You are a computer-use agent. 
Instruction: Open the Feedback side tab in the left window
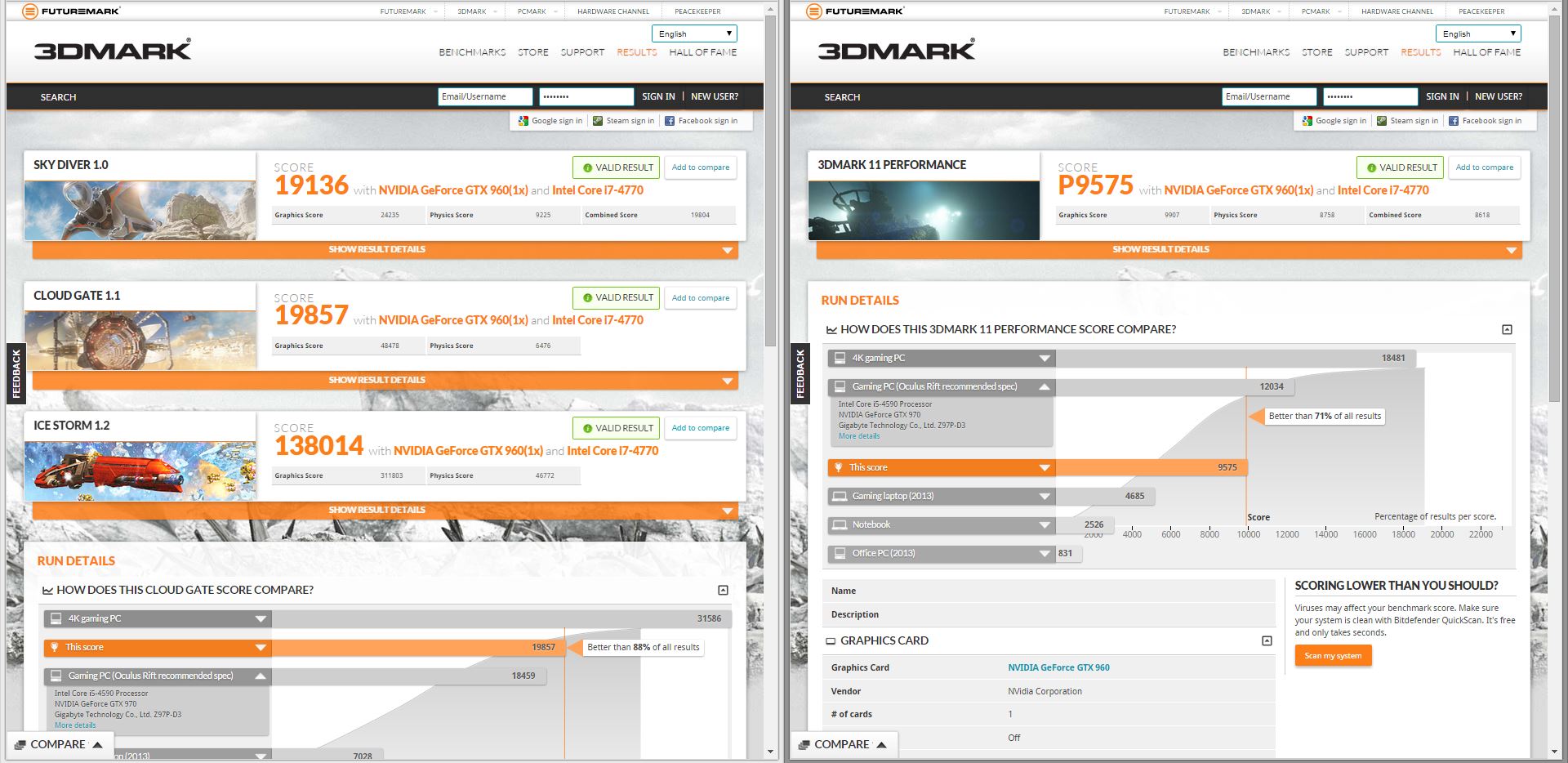[x=16, y=374]
